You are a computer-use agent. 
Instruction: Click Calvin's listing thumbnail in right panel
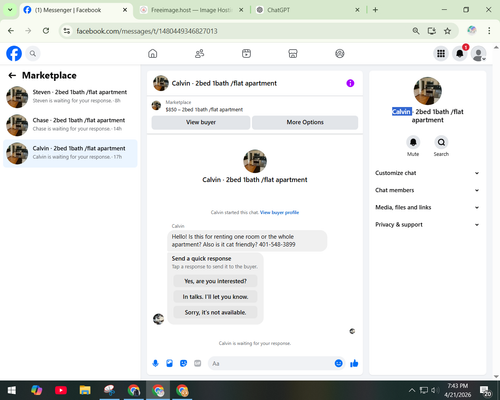point(428,91)
